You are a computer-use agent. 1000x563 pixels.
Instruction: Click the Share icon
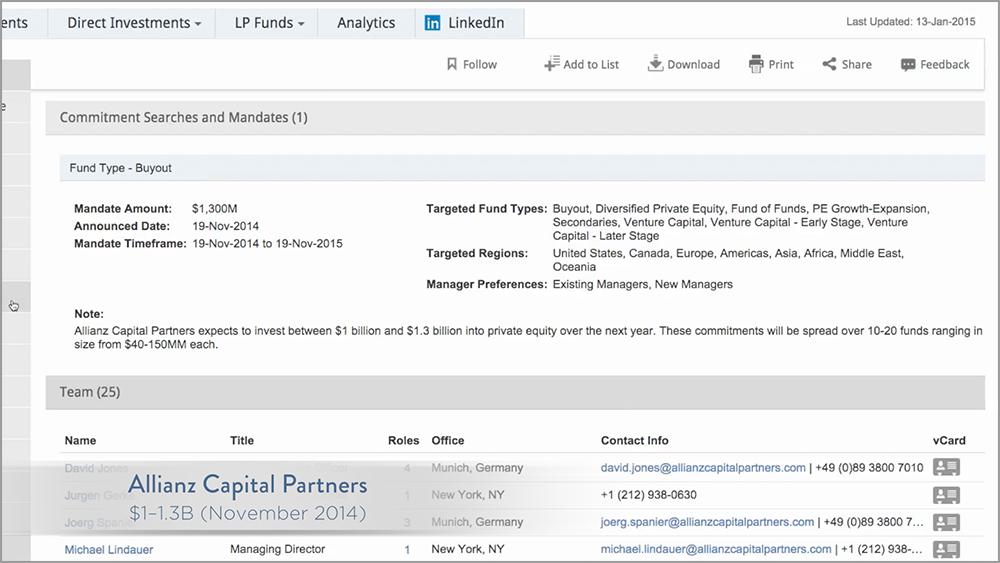tap(829, 64)
